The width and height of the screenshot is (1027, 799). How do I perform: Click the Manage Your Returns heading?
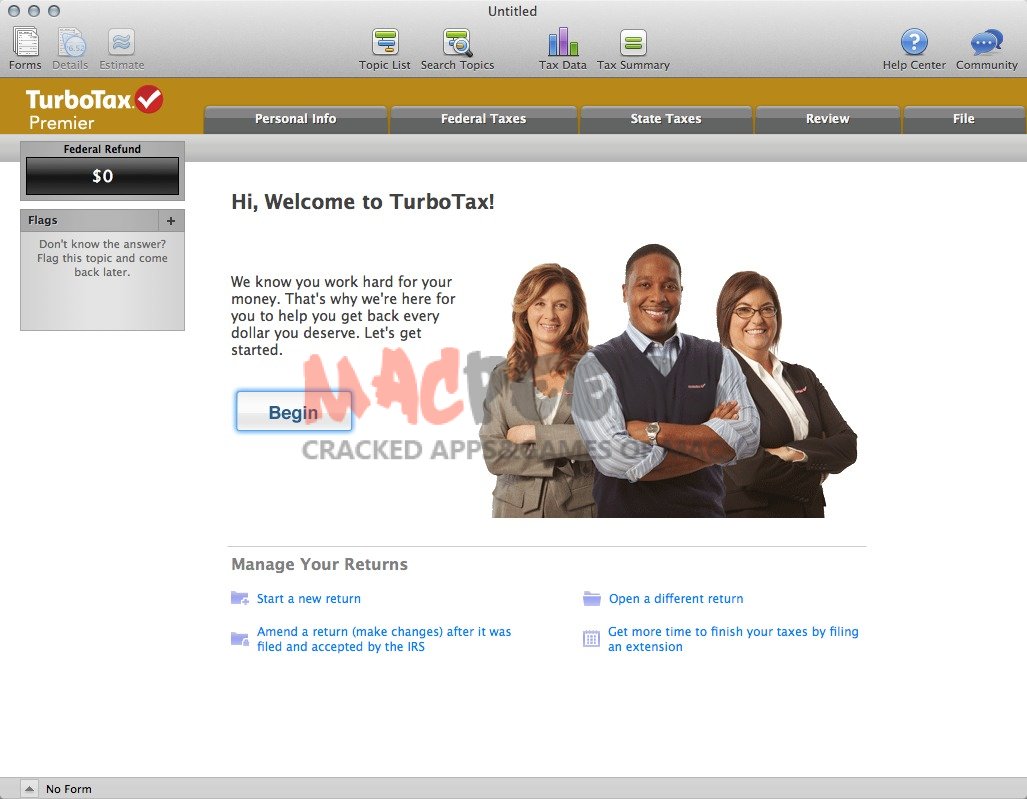tap(320, 565)
